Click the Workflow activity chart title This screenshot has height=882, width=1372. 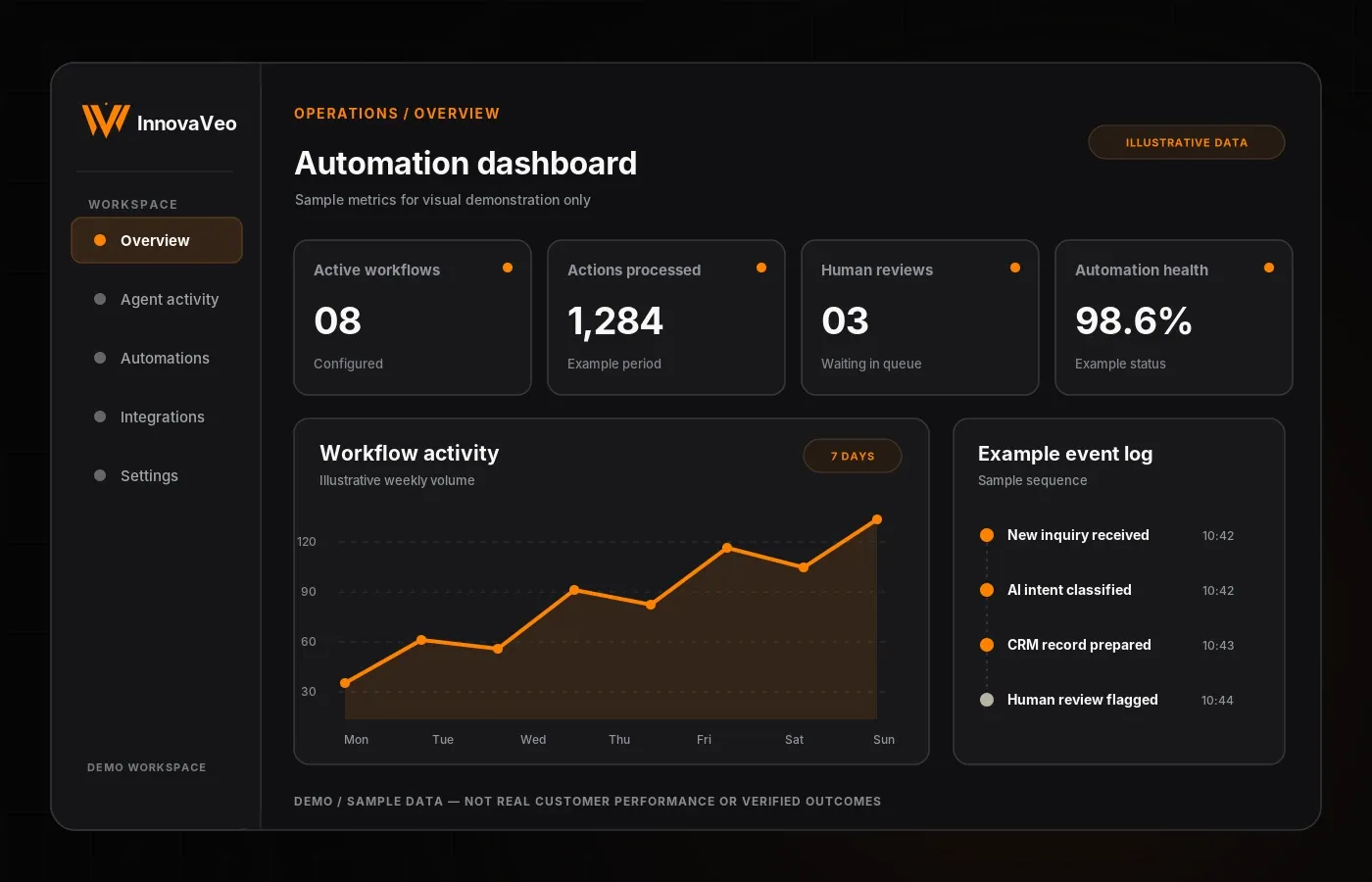(410, 453)
